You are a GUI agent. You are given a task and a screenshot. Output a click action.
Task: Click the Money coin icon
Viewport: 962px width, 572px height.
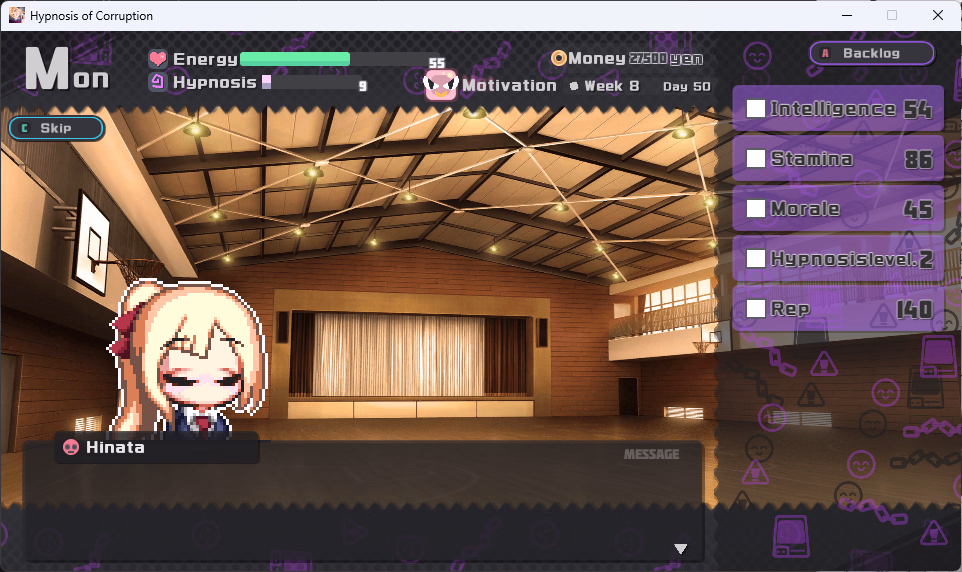pos(558,58)
